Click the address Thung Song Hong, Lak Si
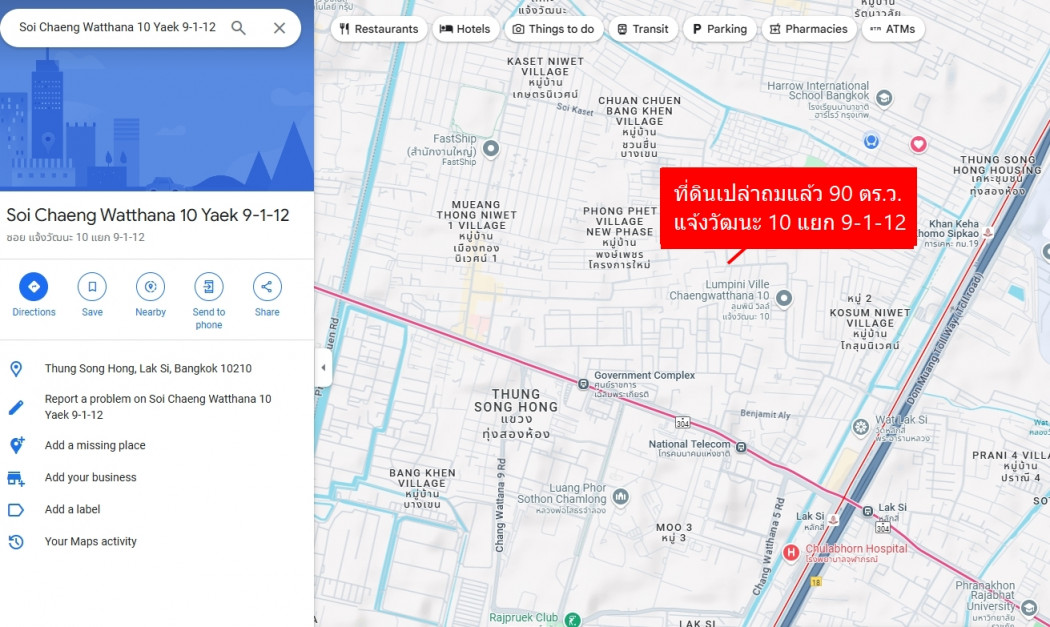Image resolution: width=1050 pixels, height=627 pixels. coord(148,368)
